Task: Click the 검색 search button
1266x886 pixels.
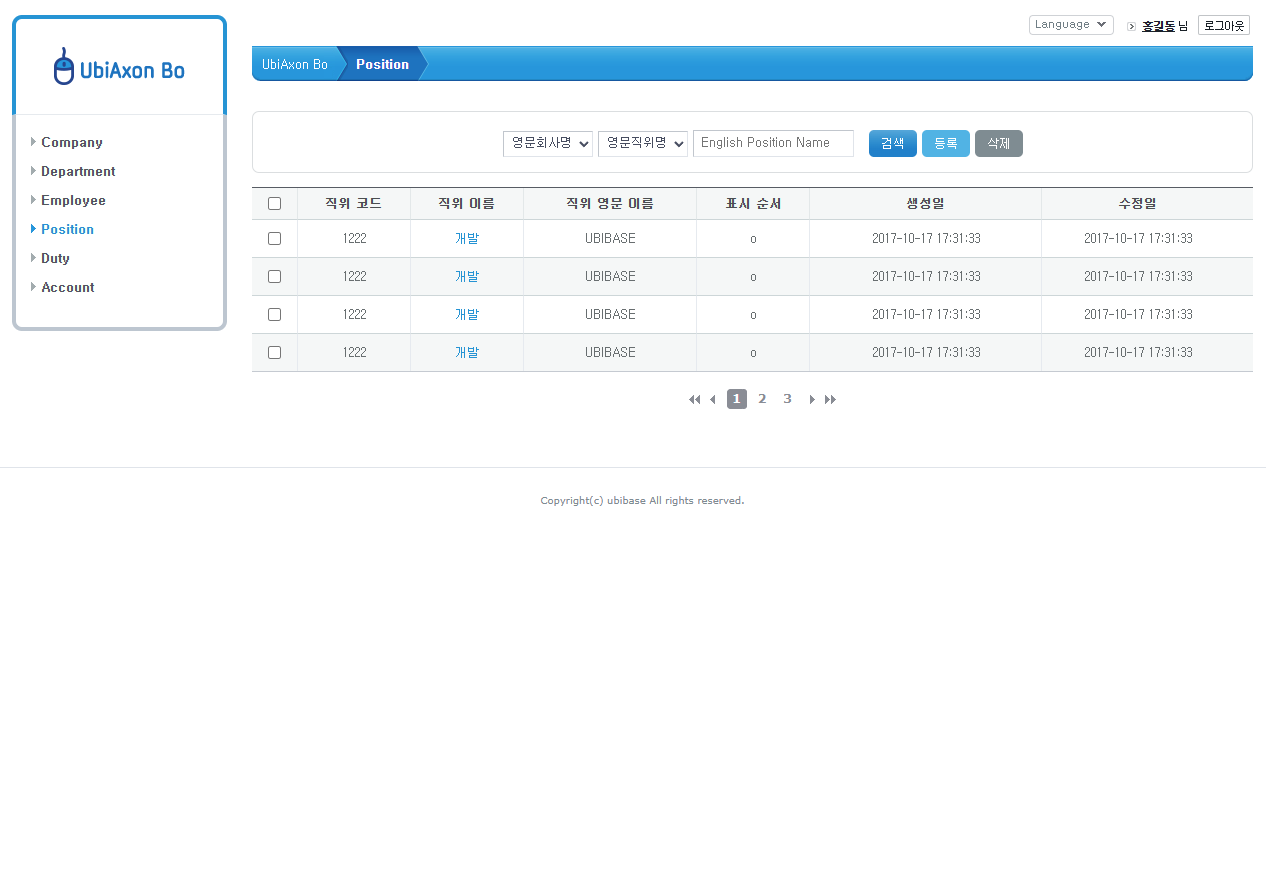Action: [892, 143]
